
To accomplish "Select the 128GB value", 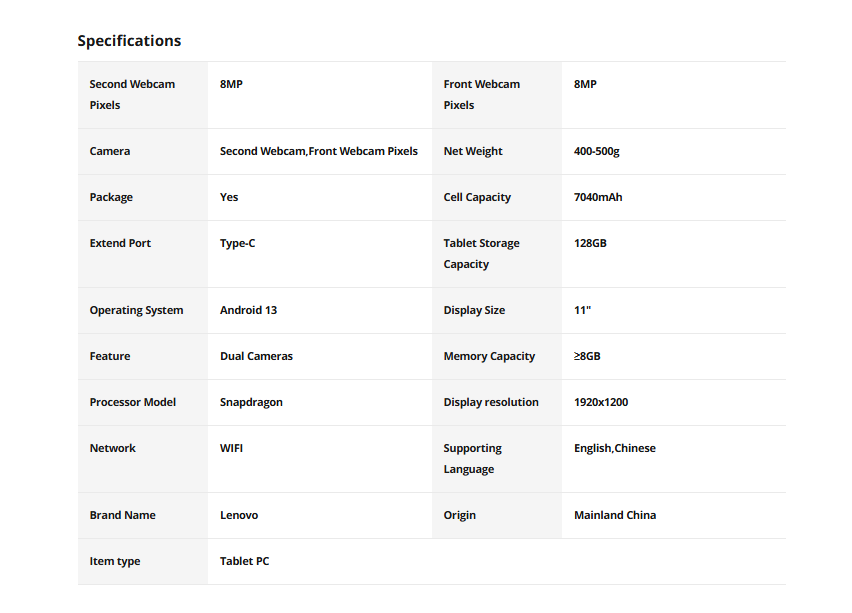I will tap(590, 243).
